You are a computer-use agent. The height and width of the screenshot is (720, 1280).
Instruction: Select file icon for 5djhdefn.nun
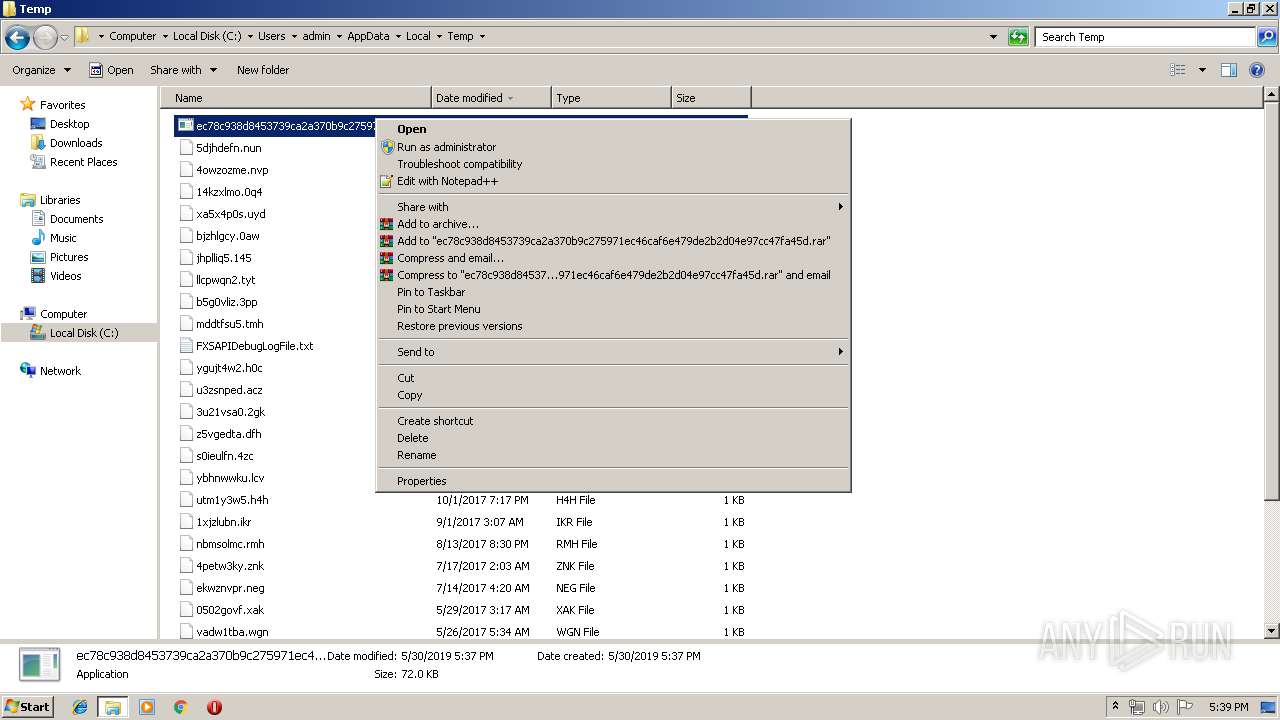point(186,148)
